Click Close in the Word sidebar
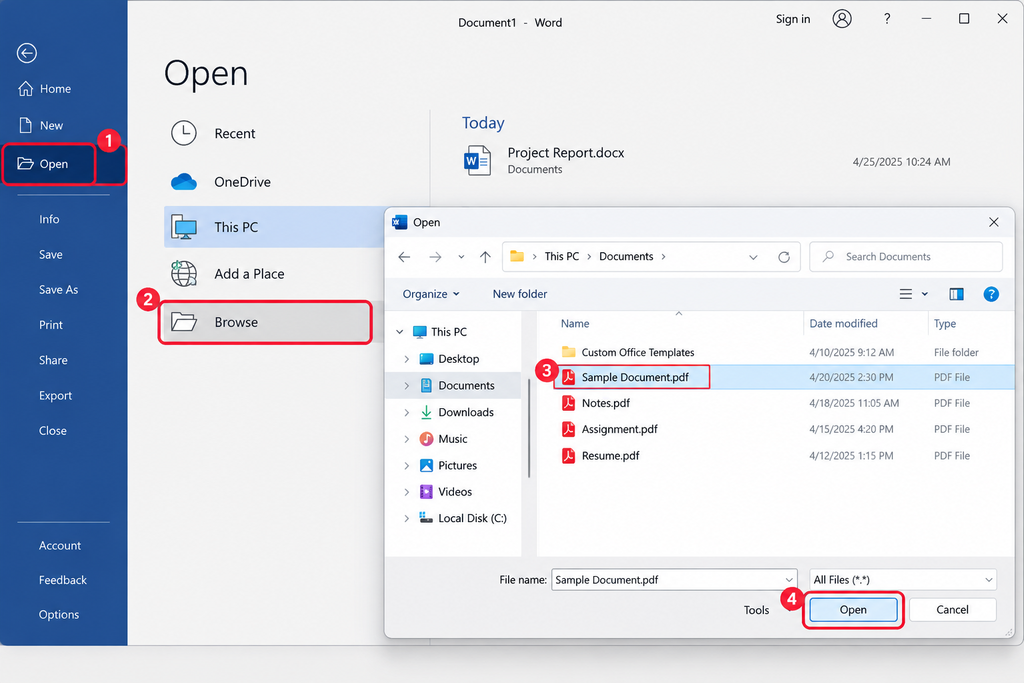 [x=52, y=431]
